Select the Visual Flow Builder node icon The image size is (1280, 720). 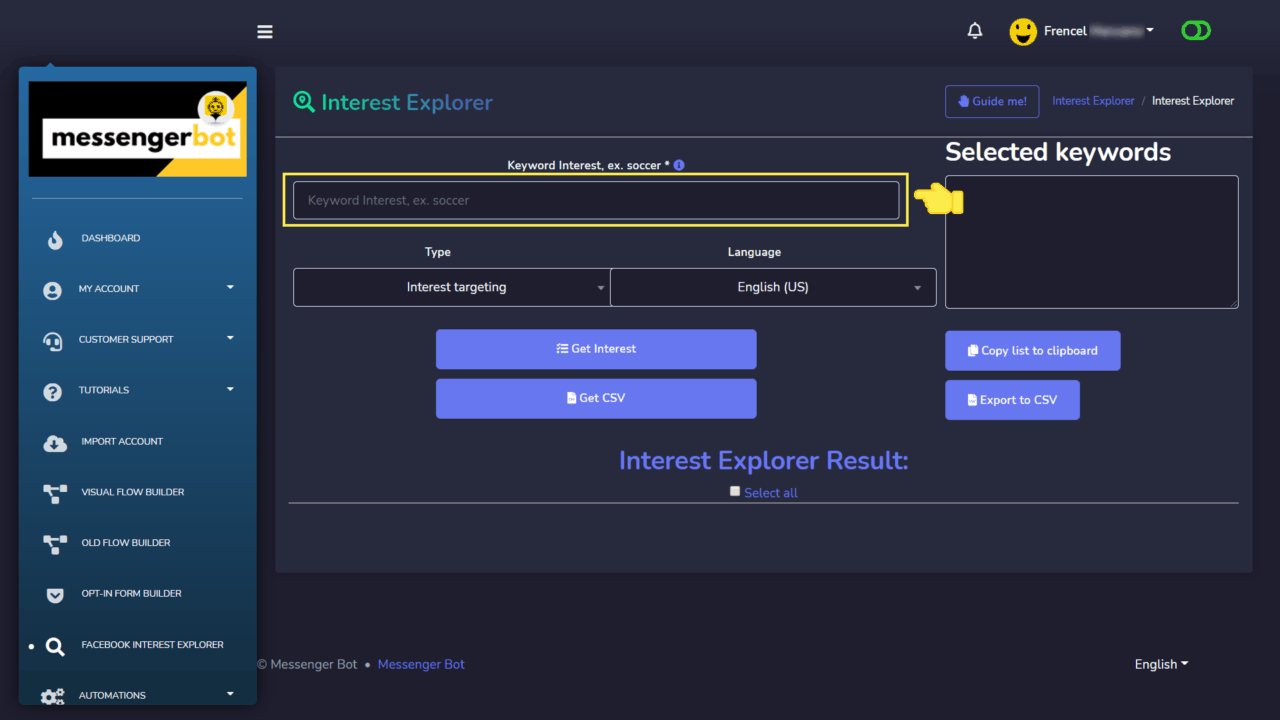click(x=55, y=492)
